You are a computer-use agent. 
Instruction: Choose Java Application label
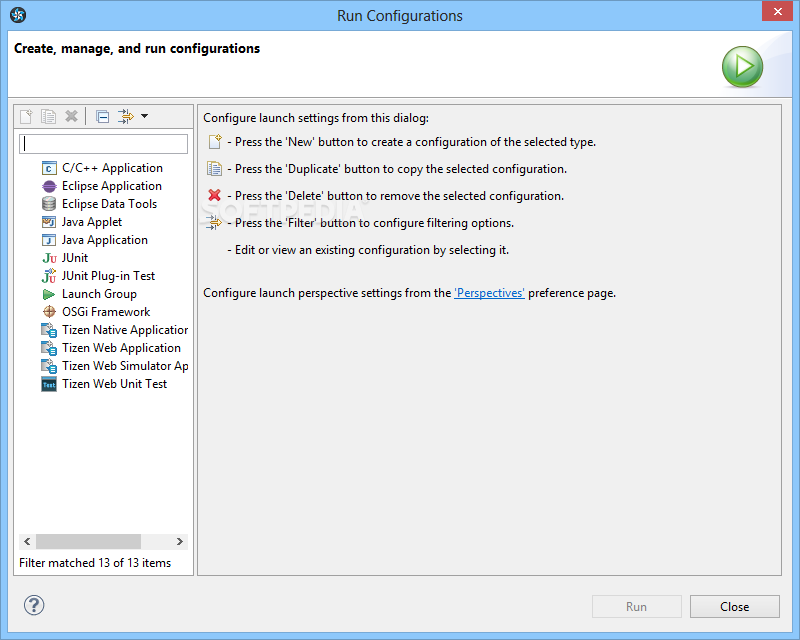(x=105, y=240)
